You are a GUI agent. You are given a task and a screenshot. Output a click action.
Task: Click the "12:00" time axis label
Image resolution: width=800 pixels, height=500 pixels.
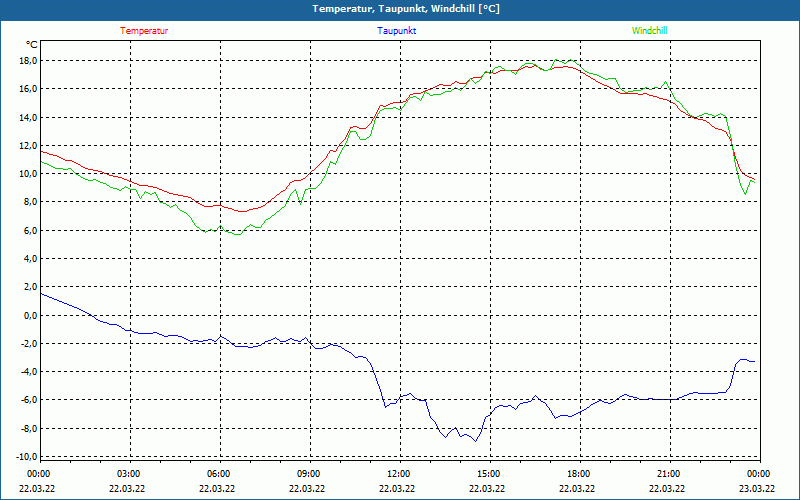[x=397, y=474]
